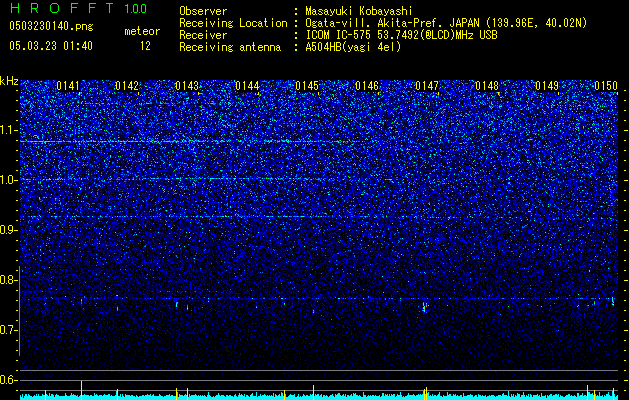Click the 0.9 kHz axis tick label
This screenshot has width=629, height=400.
9,230
